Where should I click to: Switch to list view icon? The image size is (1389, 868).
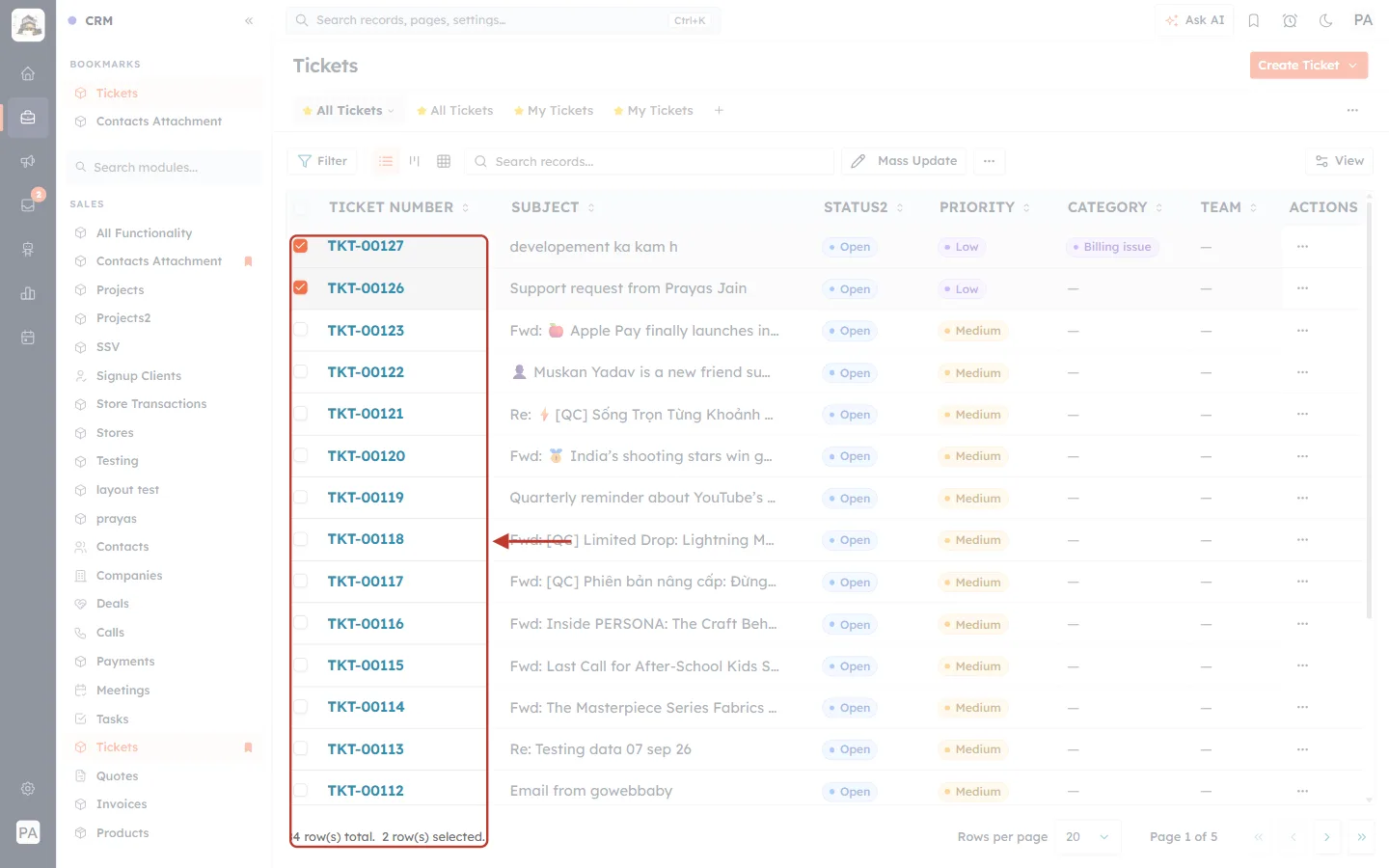click(386, 161)
